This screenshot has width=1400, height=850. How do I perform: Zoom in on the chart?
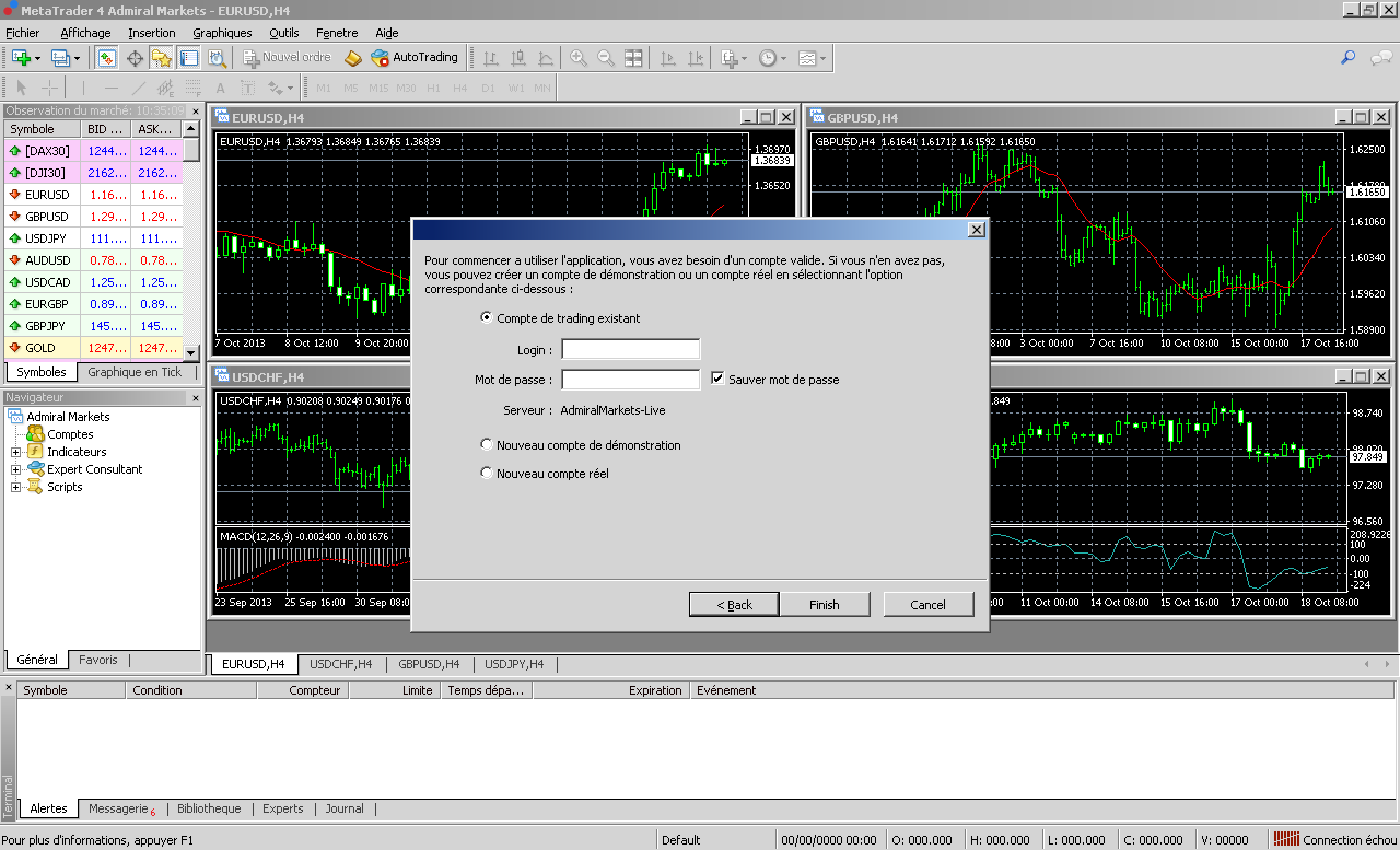(578, 57)
